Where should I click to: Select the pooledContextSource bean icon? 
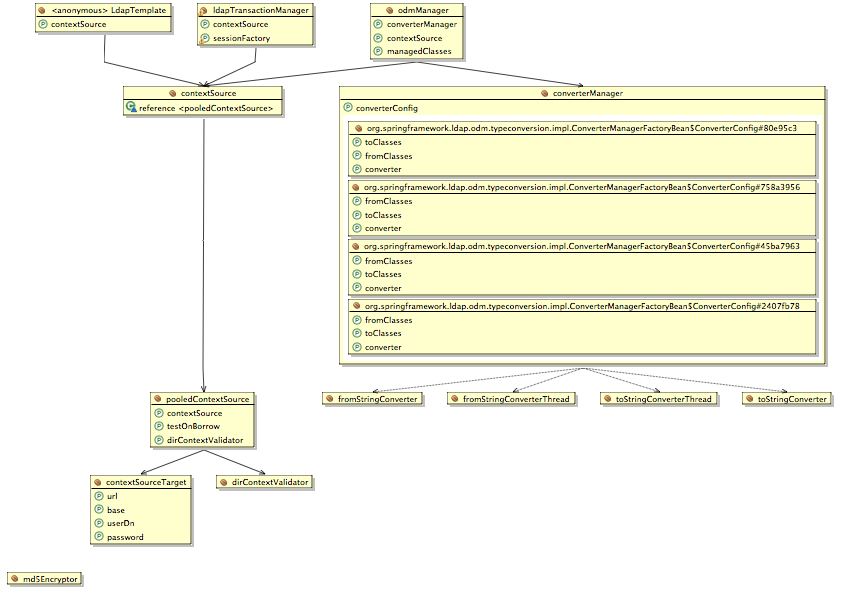coord(158,399)
